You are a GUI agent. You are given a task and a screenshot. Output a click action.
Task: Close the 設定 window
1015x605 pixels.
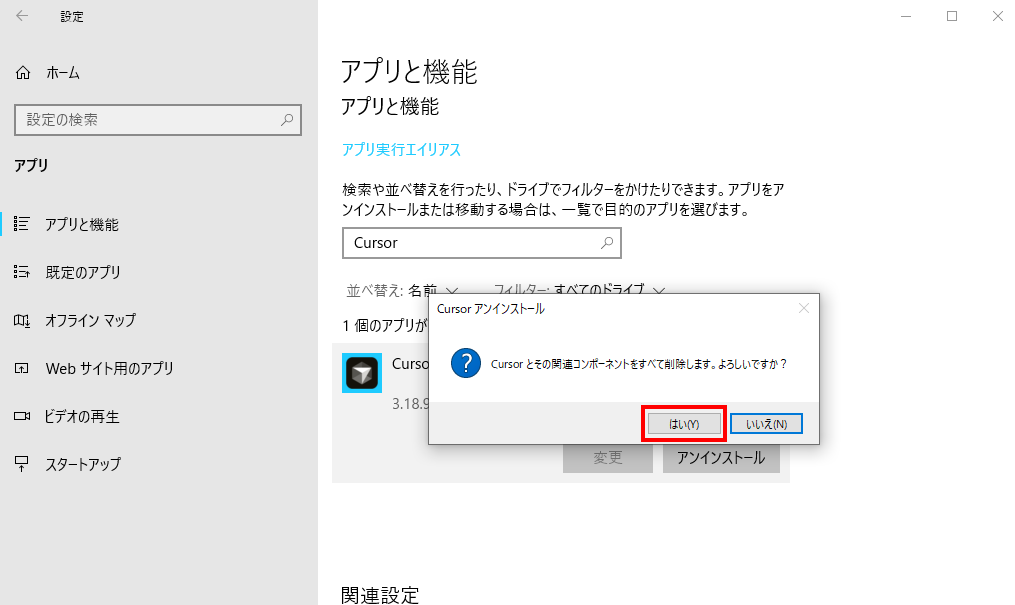click(998, 16)
